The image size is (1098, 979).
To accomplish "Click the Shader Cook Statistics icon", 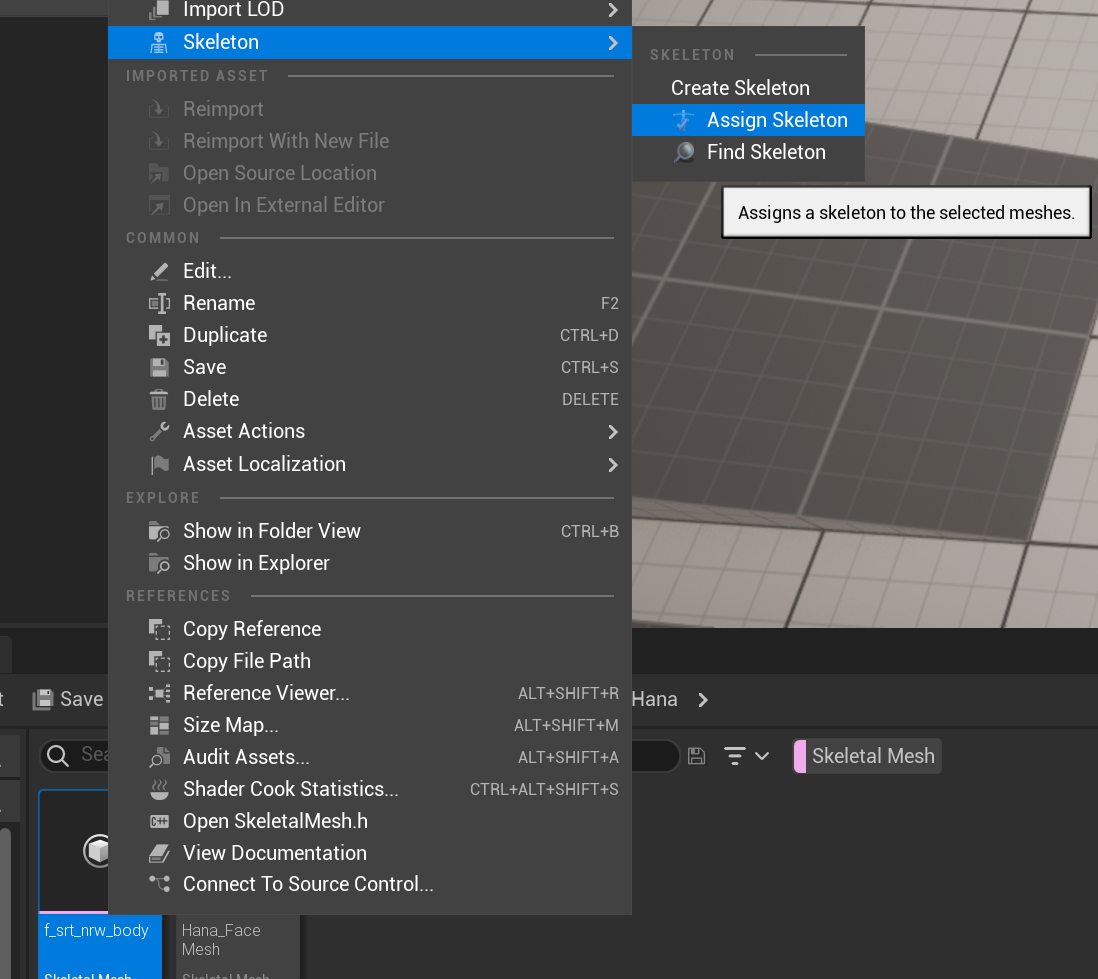I will point(159,789).
